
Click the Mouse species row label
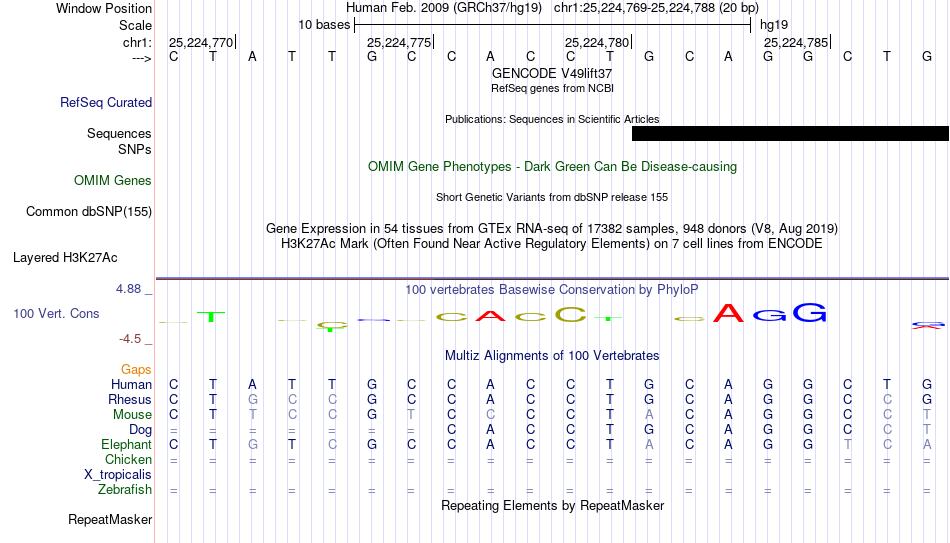[132, 415]
